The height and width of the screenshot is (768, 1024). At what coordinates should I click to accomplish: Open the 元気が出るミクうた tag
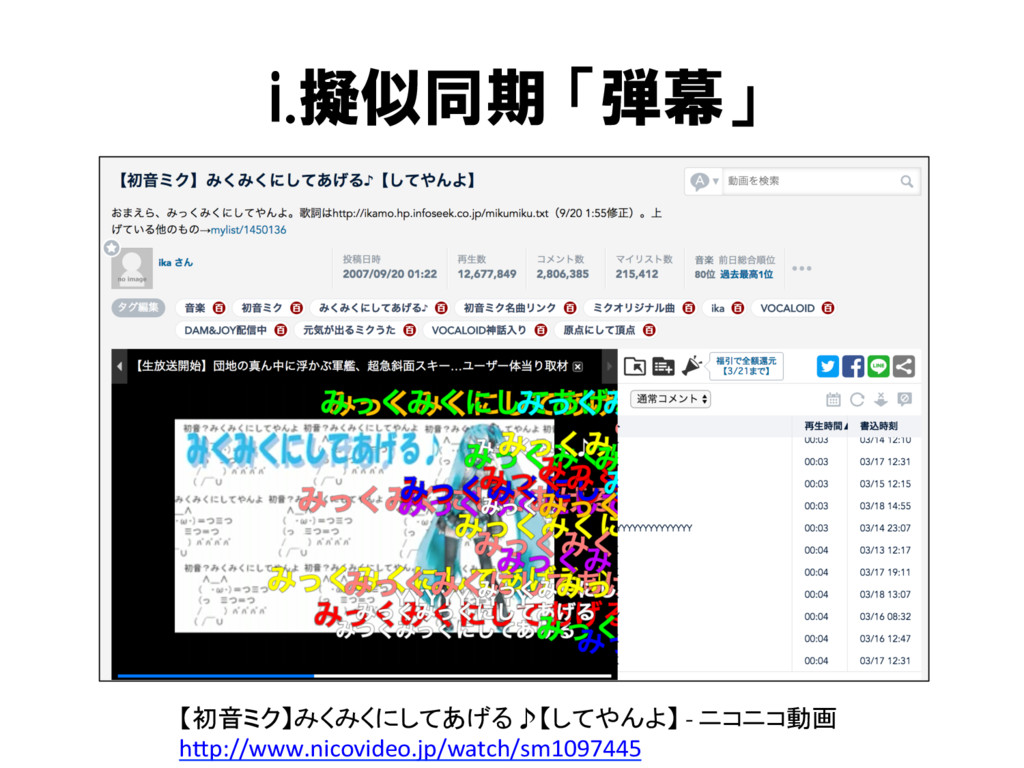click(349, 330)
